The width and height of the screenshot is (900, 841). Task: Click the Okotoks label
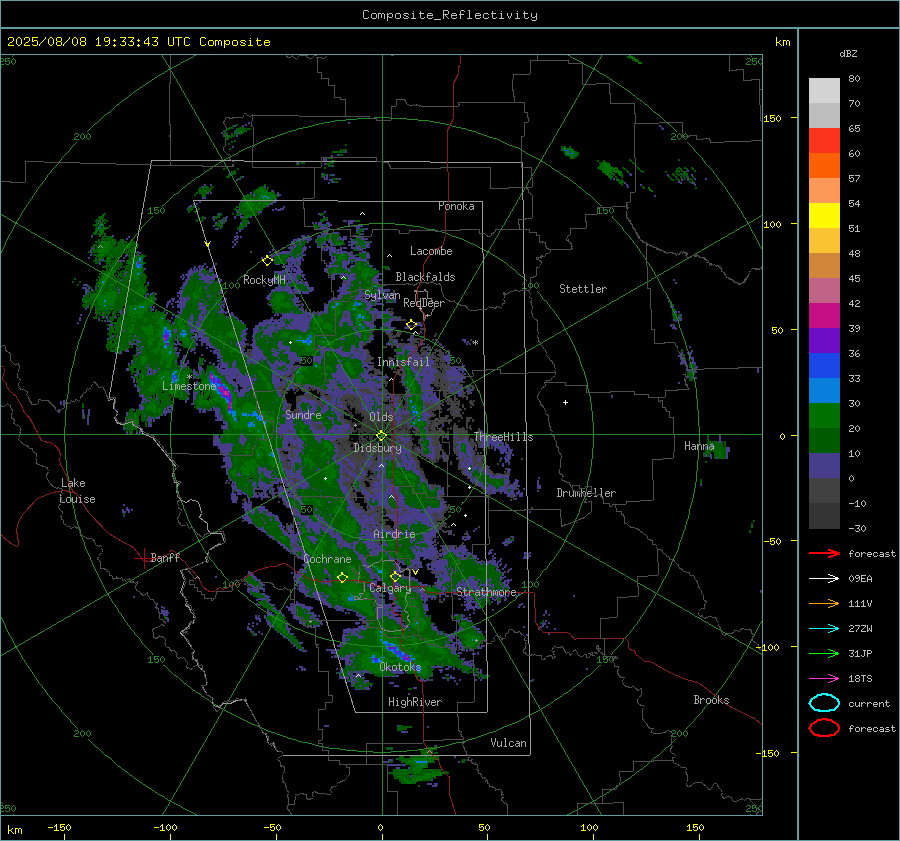click(x=400, y=667)
